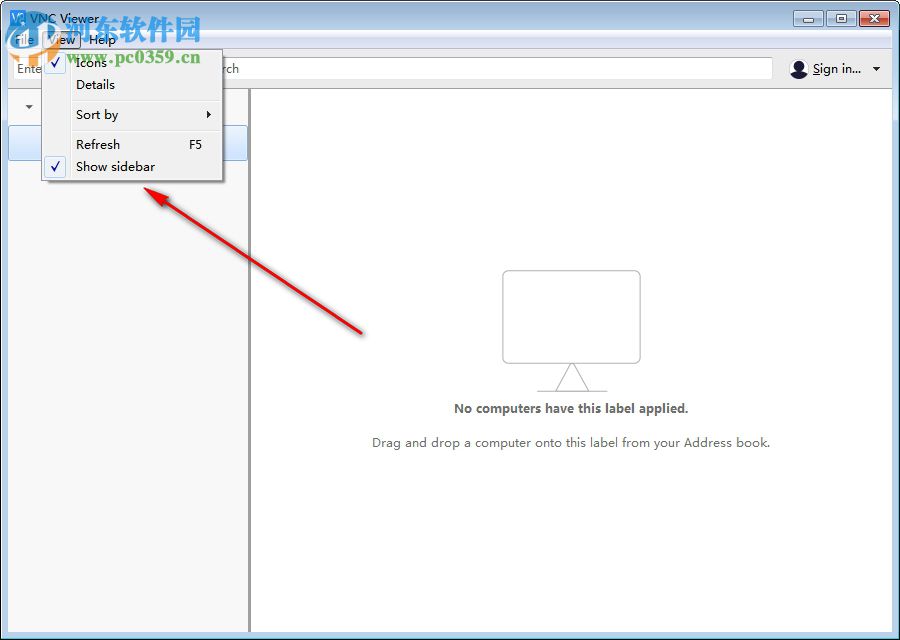Click the View menu label
This screenshot has height=640, width=900.
pyautogui.click(x=60, y=40)
